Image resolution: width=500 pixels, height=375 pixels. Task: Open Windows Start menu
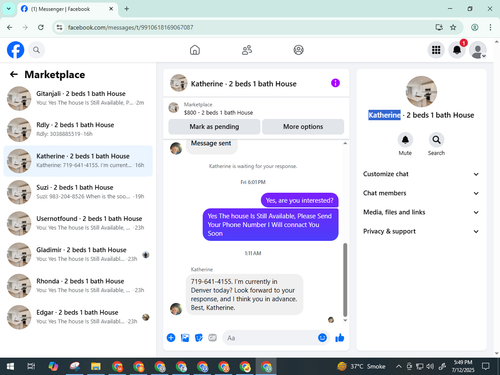(10, 366)
